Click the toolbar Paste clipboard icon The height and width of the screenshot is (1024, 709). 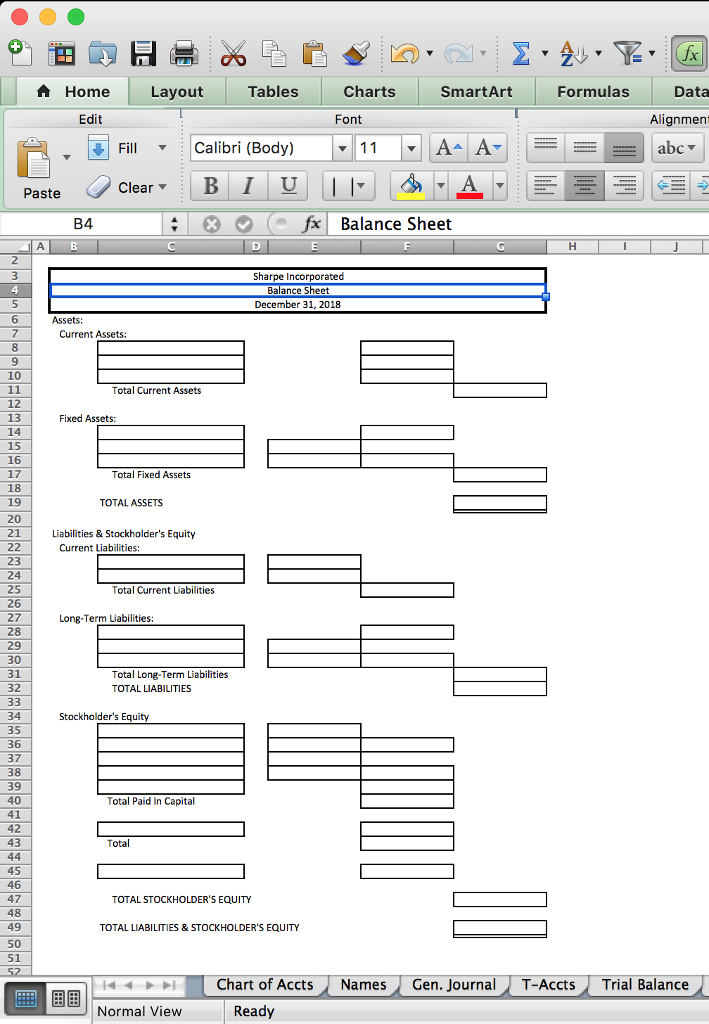[x=315, y=54]
